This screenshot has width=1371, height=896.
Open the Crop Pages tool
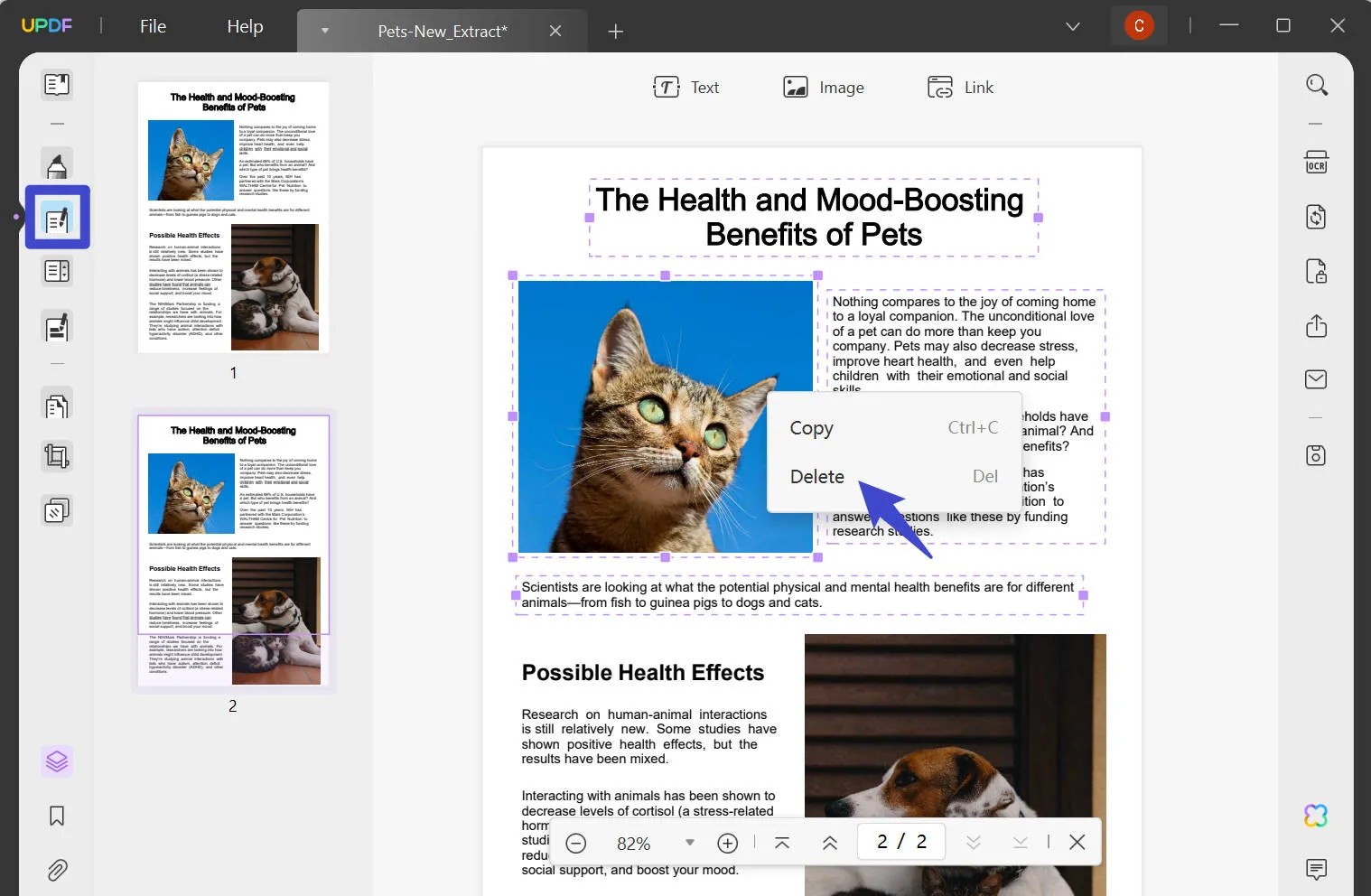[57, 455]
